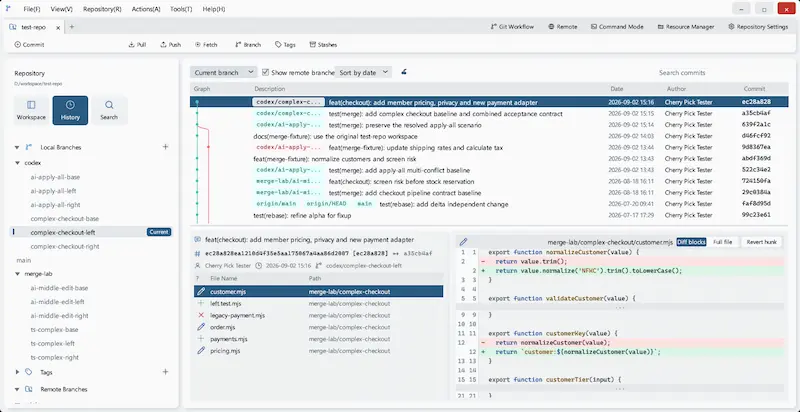The width and height of the screenshot is (800, 412).
Task: Open the Current branch dropdown
Action: [x=223, y=72]
